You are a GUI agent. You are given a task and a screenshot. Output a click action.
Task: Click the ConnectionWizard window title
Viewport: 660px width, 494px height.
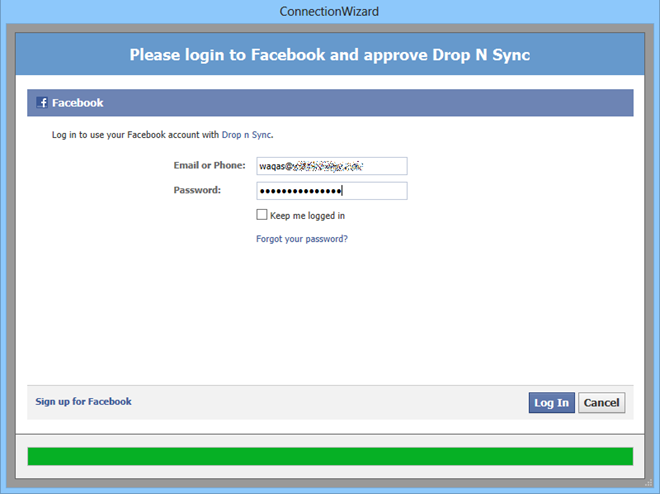click(x=329, y=11)
